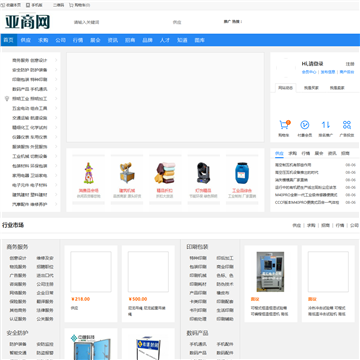Expand the 交通运输 category row chevron
The width and height of the screenshot is (360, 360).
point(56,118)
